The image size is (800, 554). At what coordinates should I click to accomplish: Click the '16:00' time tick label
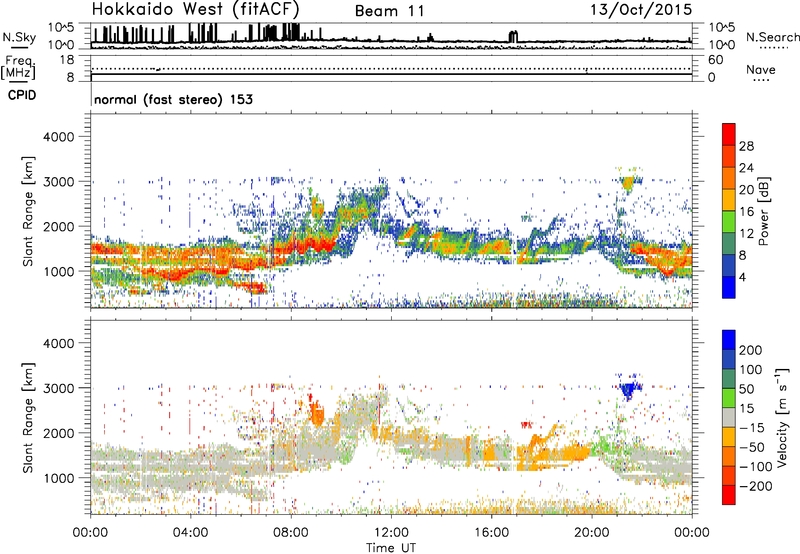pyautogui.click(x=491, y=533)
